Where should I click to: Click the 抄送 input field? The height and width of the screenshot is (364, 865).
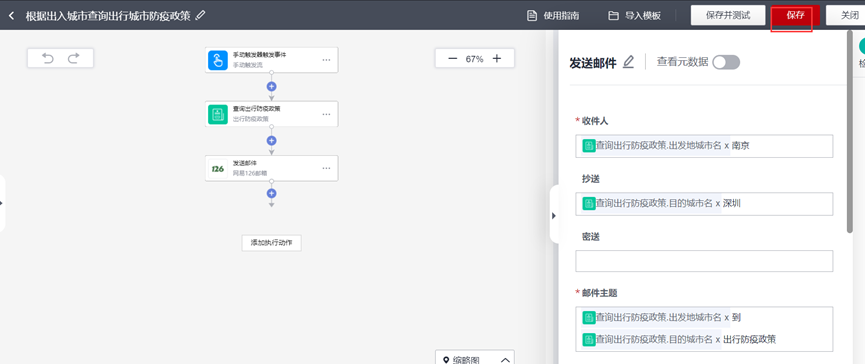click(704, 204)
